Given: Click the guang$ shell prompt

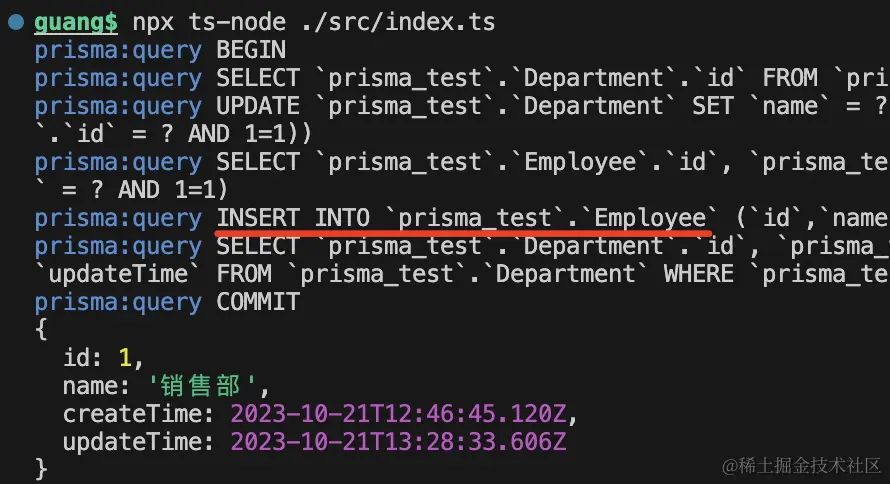Looking at the screenshot, I should (76, 21).
